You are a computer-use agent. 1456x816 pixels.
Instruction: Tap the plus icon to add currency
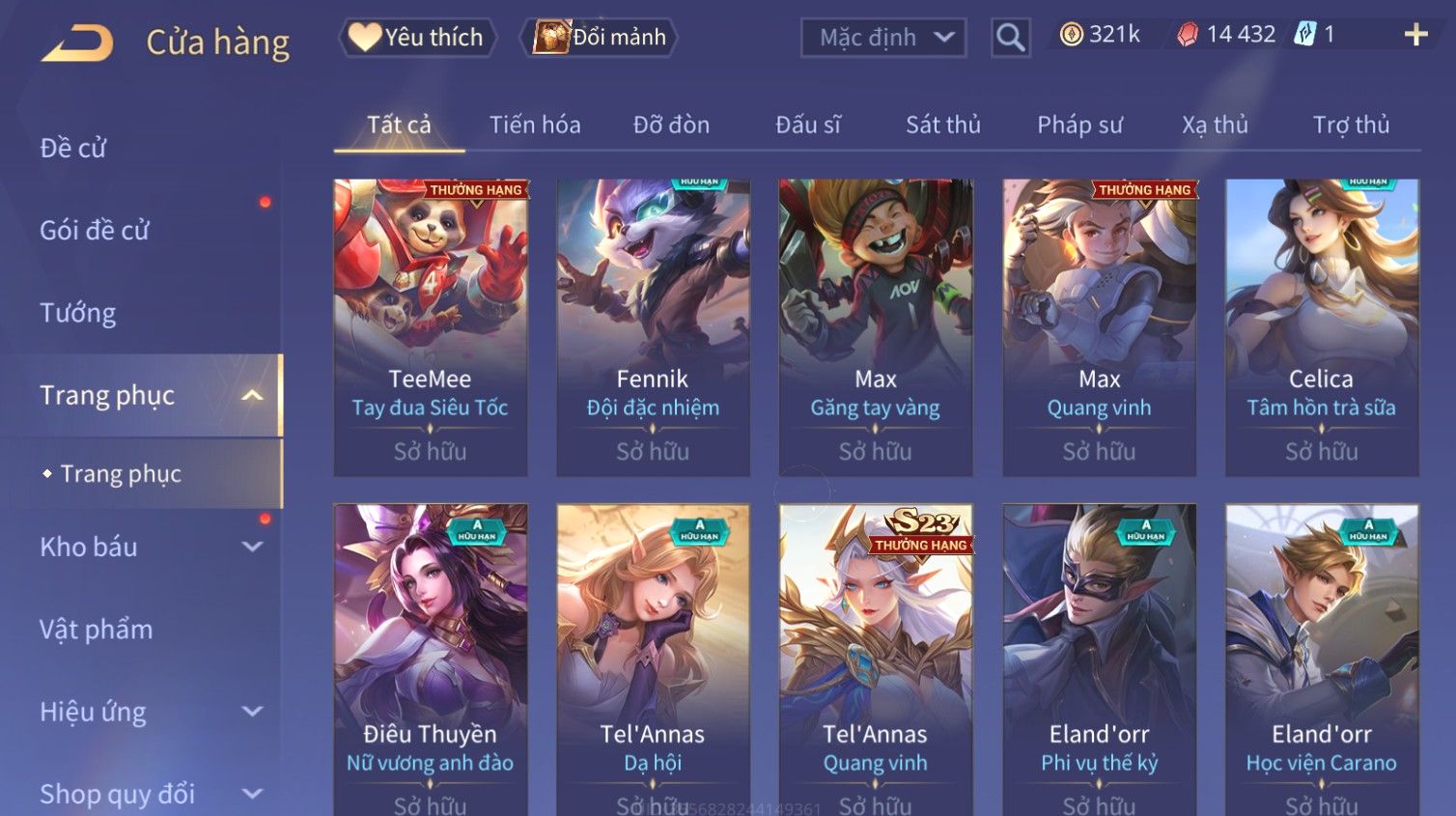click(1415, 35)
